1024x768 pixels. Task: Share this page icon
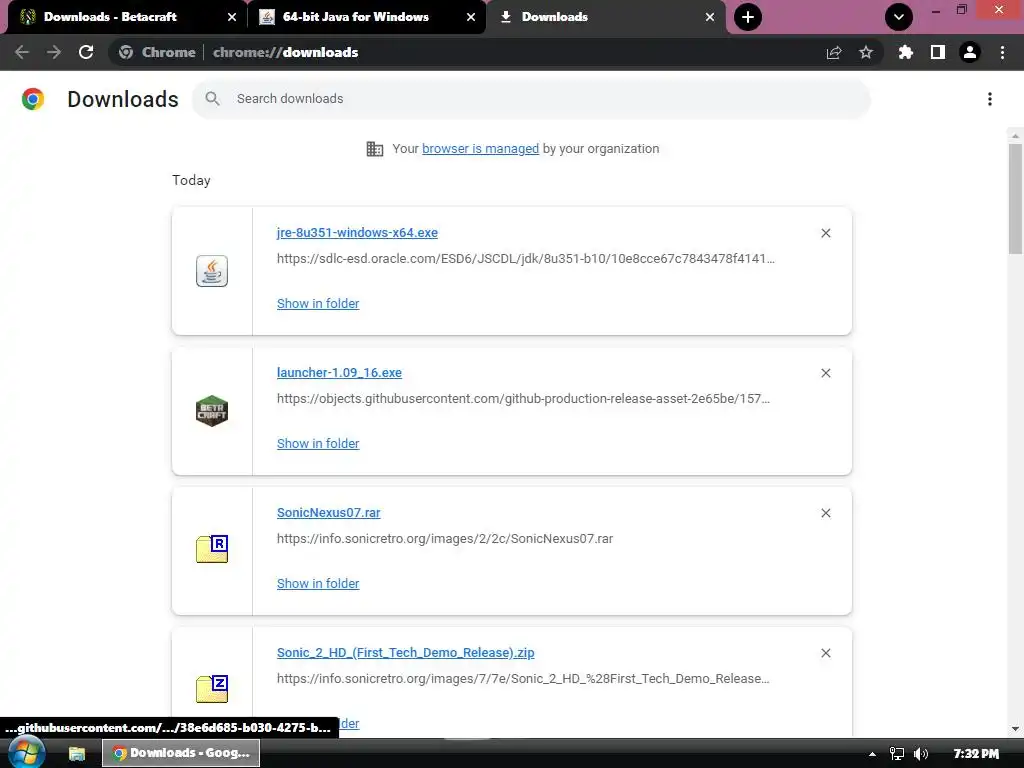click(834, 53)
